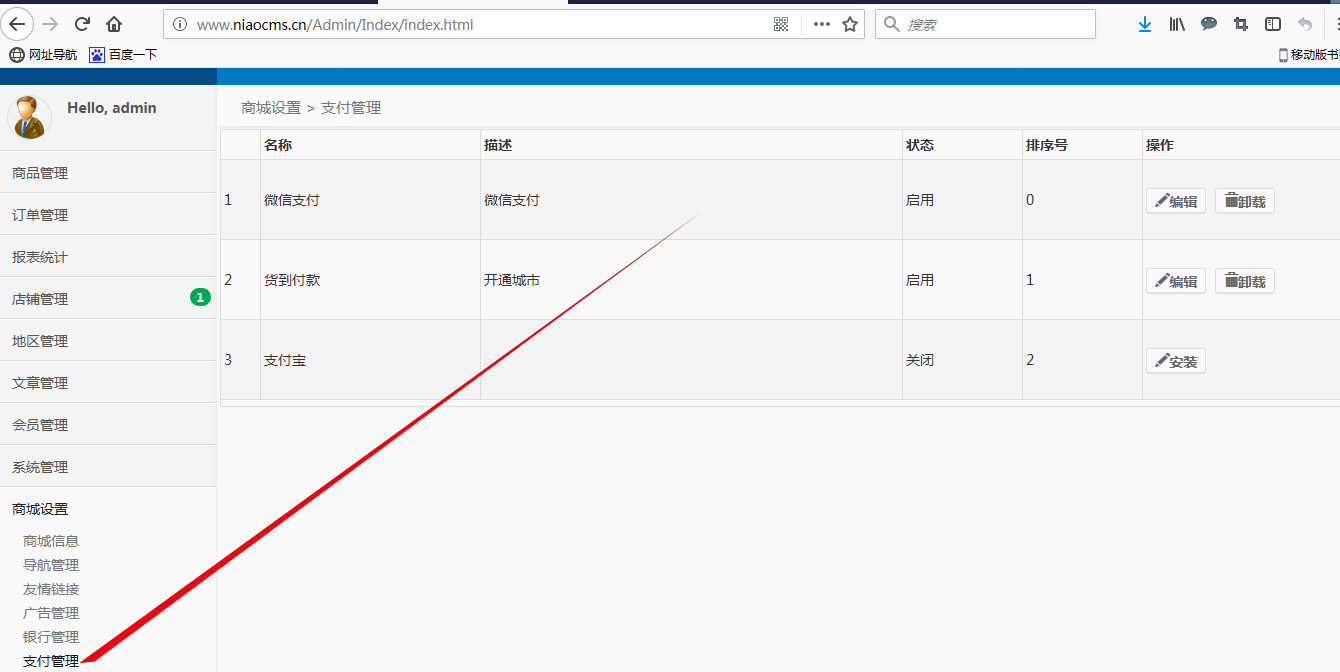Open the page actions three-dot menu
1340x672 pixels.
(822, 24)
